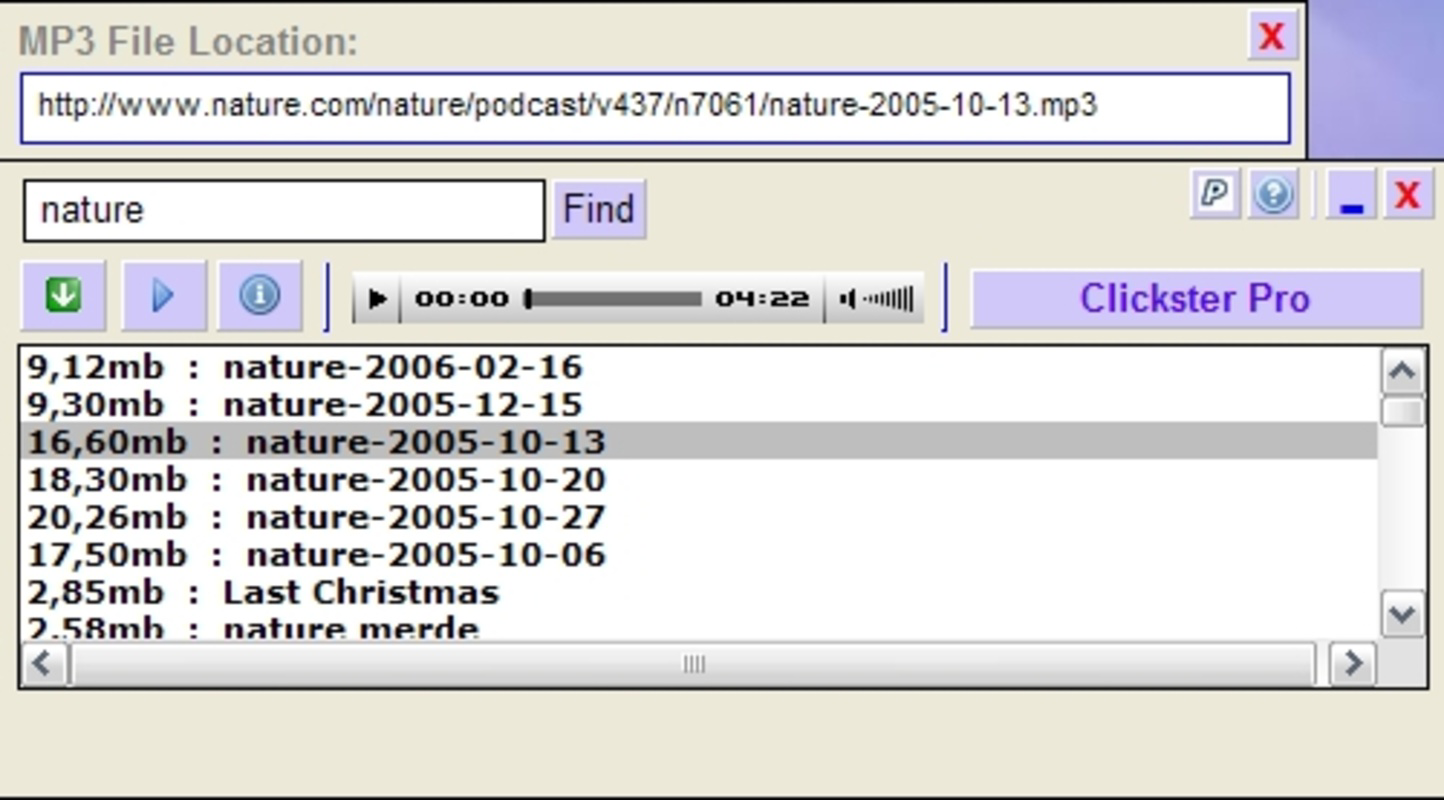The width and height of the screenshot is (1444, 800).
Task: Open PayPal donation page via P icon
Action: click(x=1212, y=195)
